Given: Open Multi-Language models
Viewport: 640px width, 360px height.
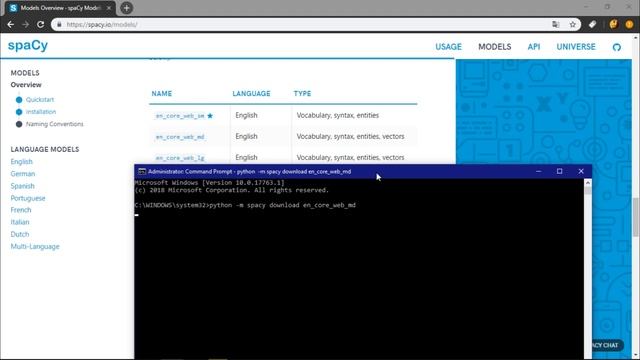Looking at the screenshot, I should (35, 247).
